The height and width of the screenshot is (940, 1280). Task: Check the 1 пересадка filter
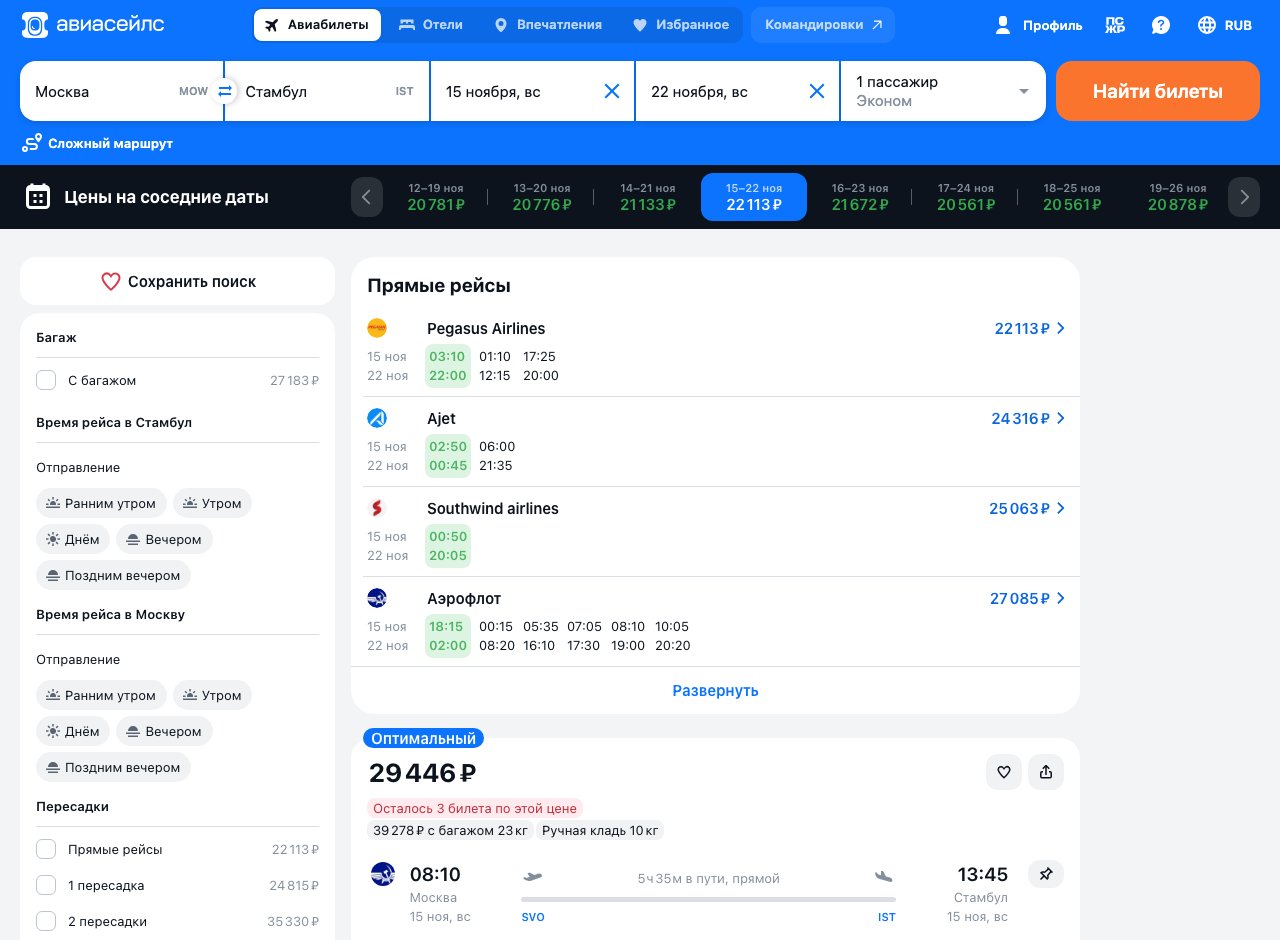coord(46,885)
